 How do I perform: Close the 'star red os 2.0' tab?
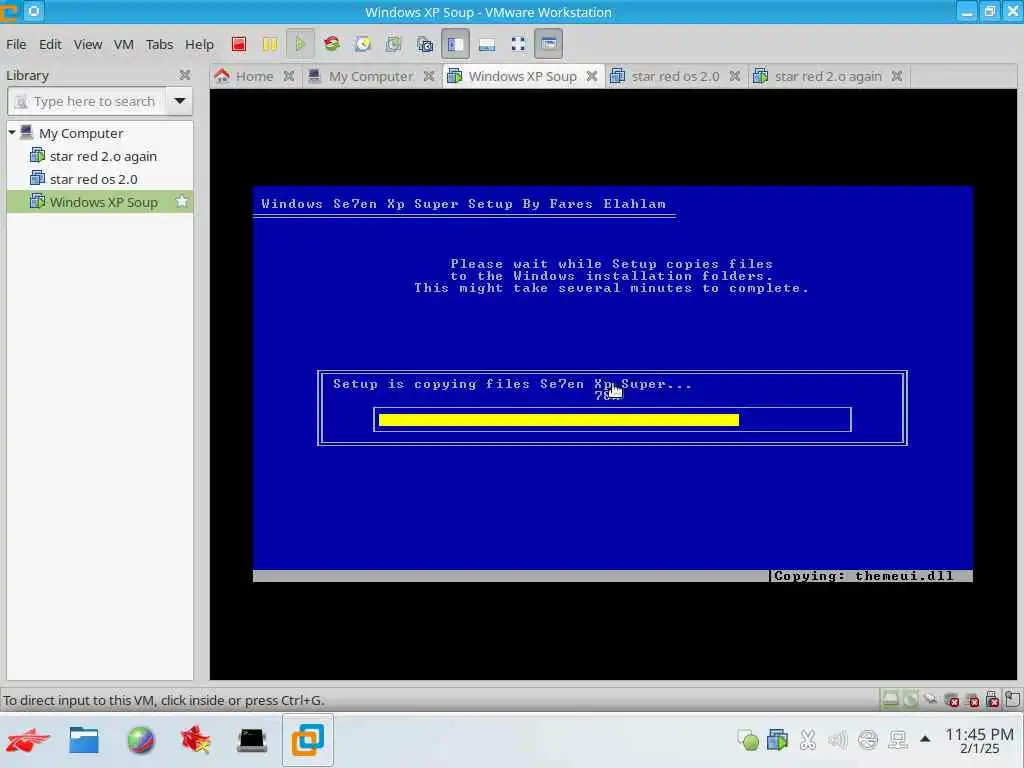point(735,76)
